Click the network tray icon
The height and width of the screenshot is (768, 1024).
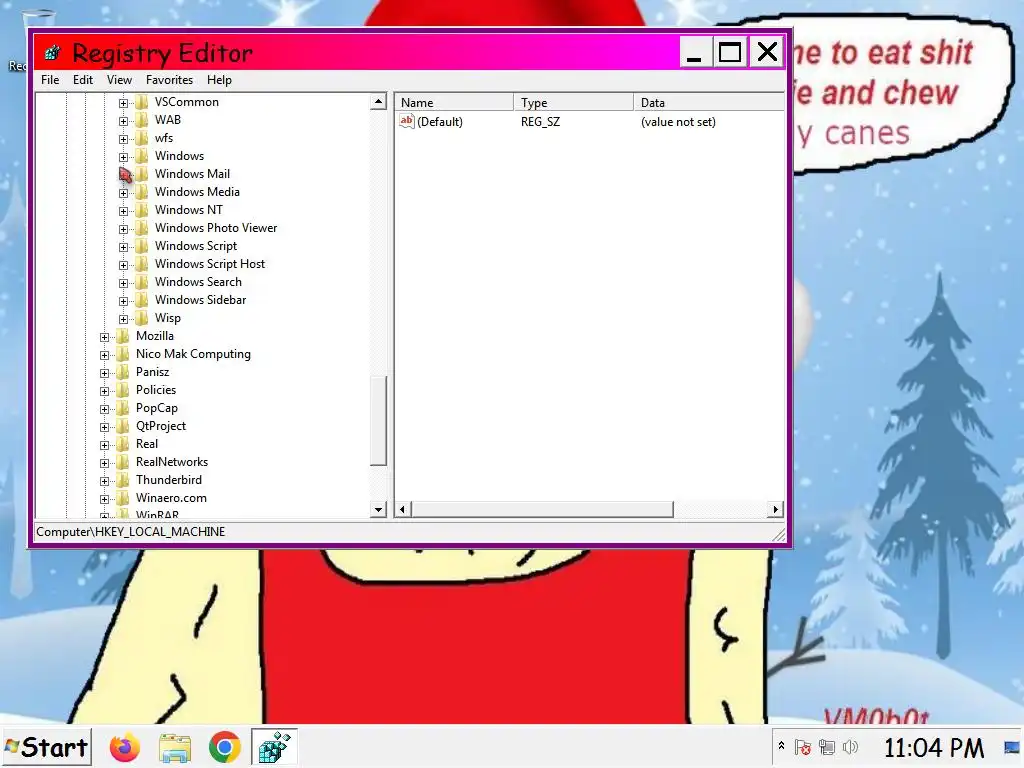pos(827,747)
